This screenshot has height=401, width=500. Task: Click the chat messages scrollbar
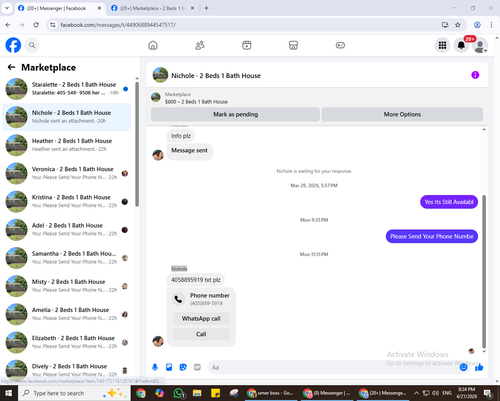pos(484,271)
